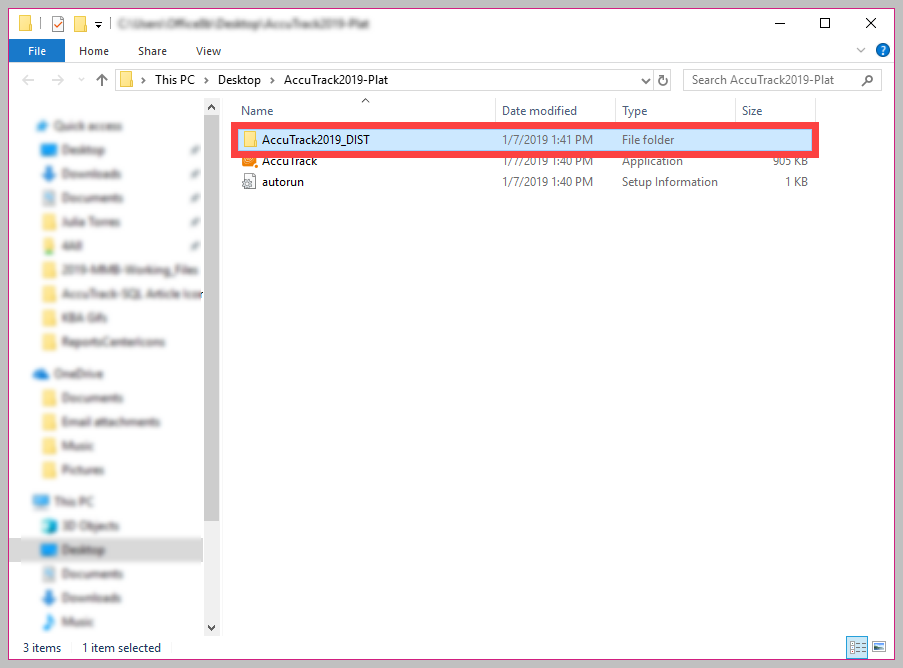Click AccuTrack2019-Plat in the breadcrumb

pyautogui.click(x=336, y=79)
